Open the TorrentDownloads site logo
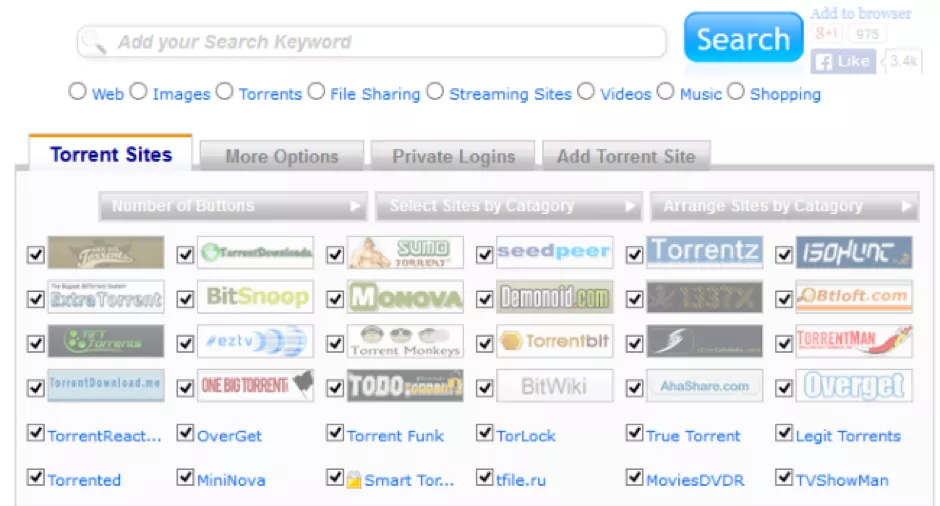Viewport: 940px width, 506px height. point(255,252)
